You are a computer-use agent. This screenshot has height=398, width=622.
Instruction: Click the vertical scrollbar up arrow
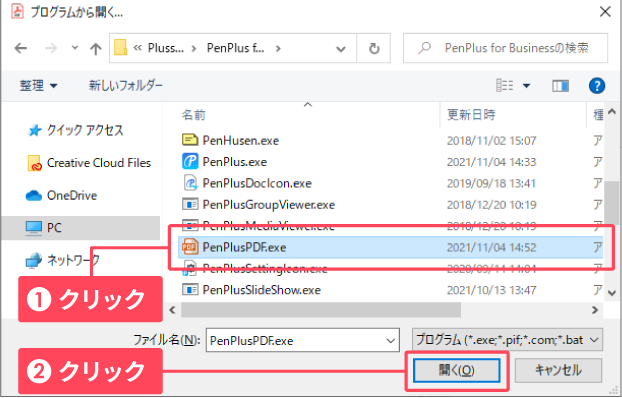click(x=612, y=113)
